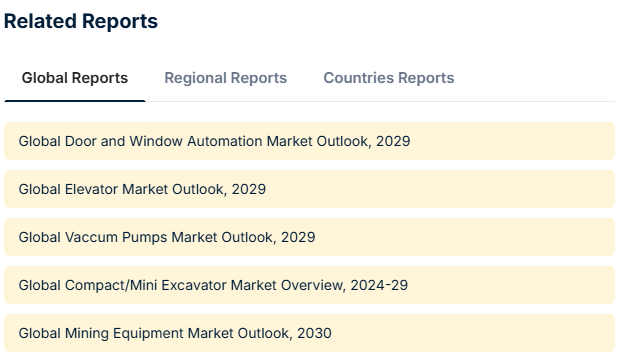Click the Related Reports heading
This screenshot has height=361, width=621.
81,21
